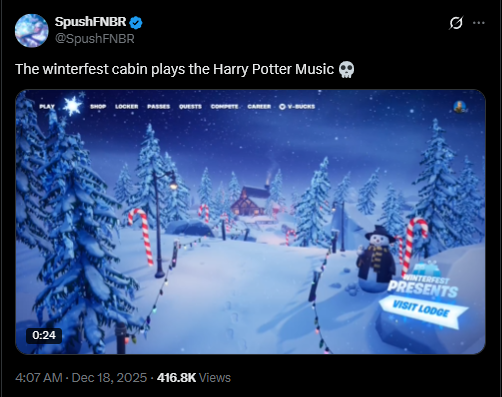502x397 pixels.
Task: Open the LOCKER menu item
Action: click(127, 107)
